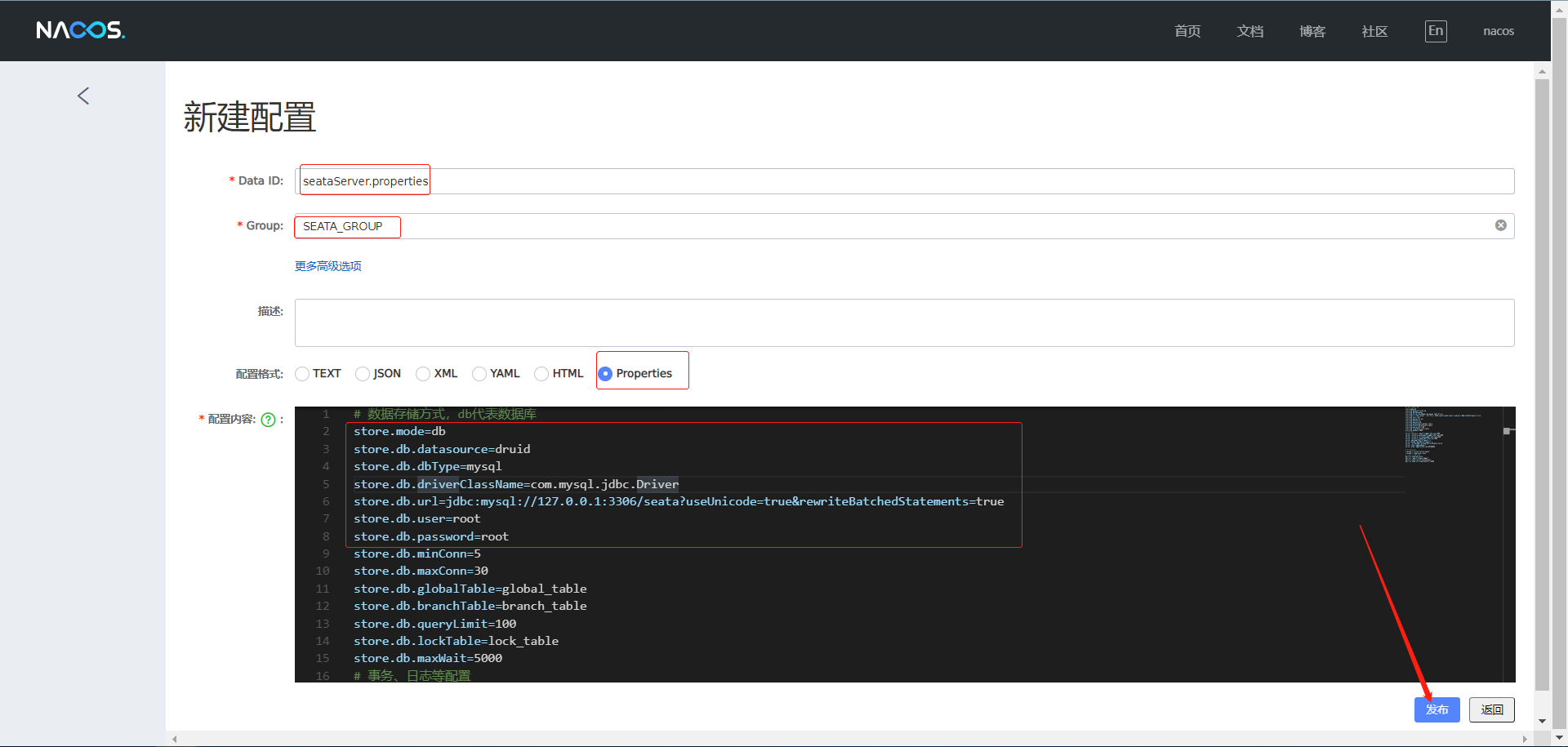Choose the YAML format option
The width and height of the screenshot is (1568, 747).
[x=480, y=374]
